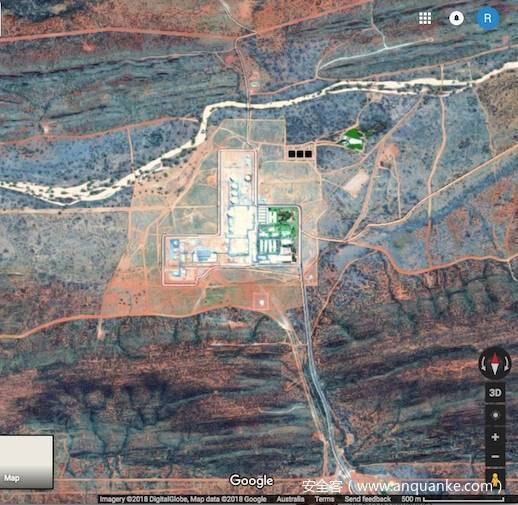Click the Google logo
Screen dimensions: 518x505
252,481
